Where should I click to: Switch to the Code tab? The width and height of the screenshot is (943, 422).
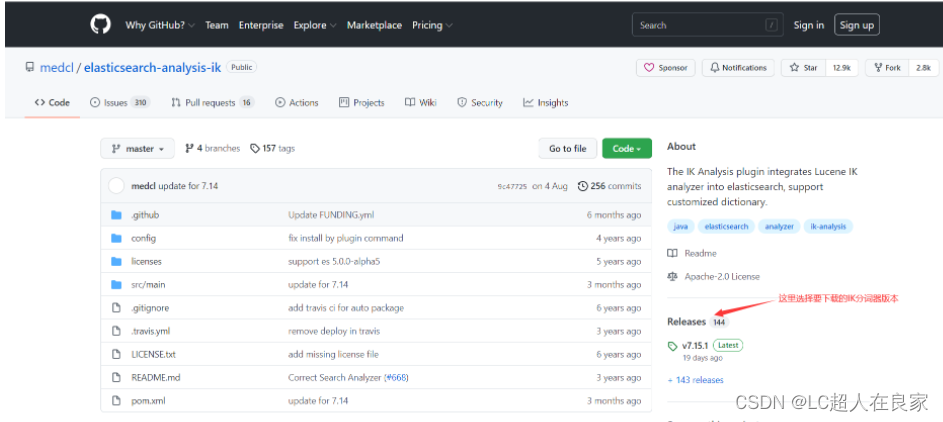52,103
